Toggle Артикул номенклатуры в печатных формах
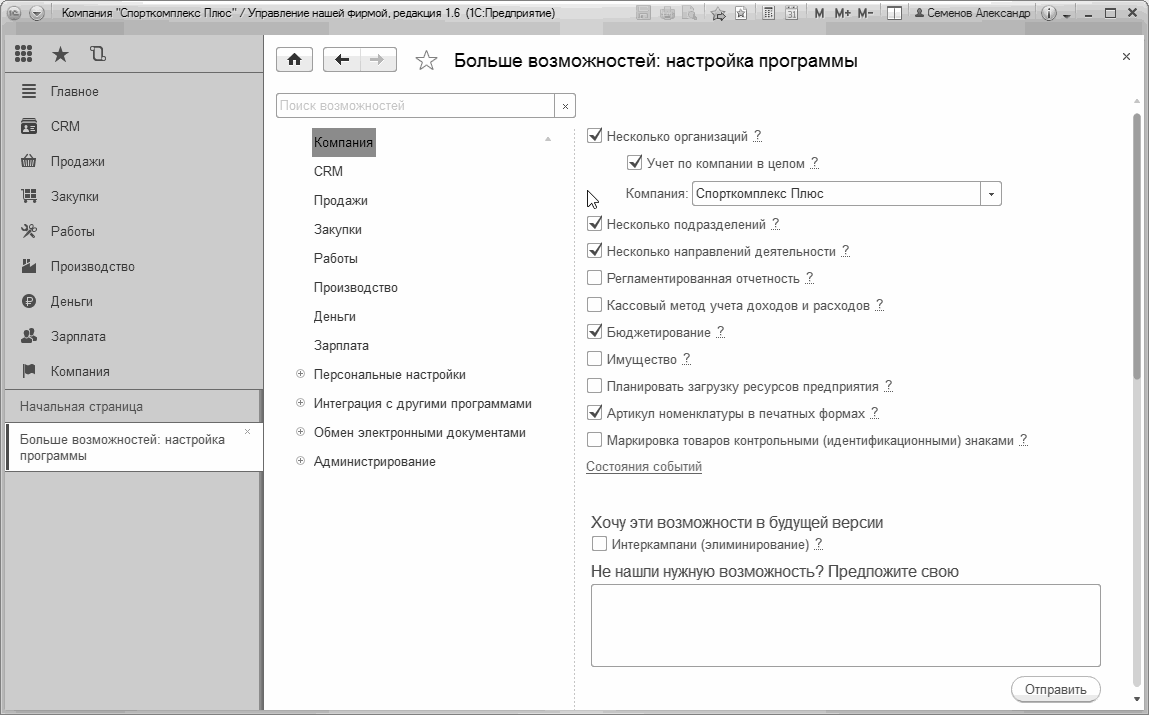The width and height of the screenshot is (1149, 715). click(594, 413)
